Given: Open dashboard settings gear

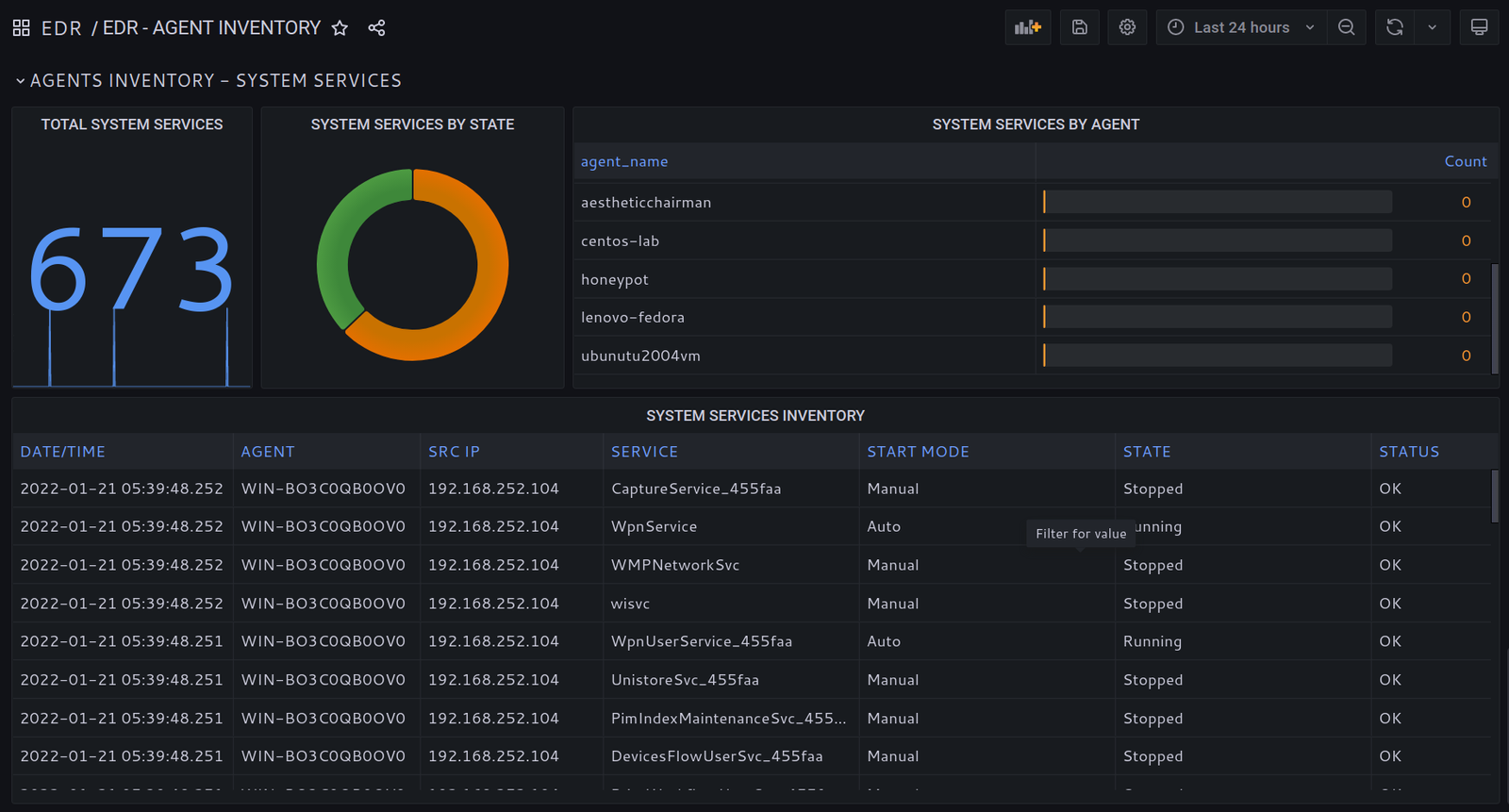Looking at the screenshot, I should (1127, 27).
